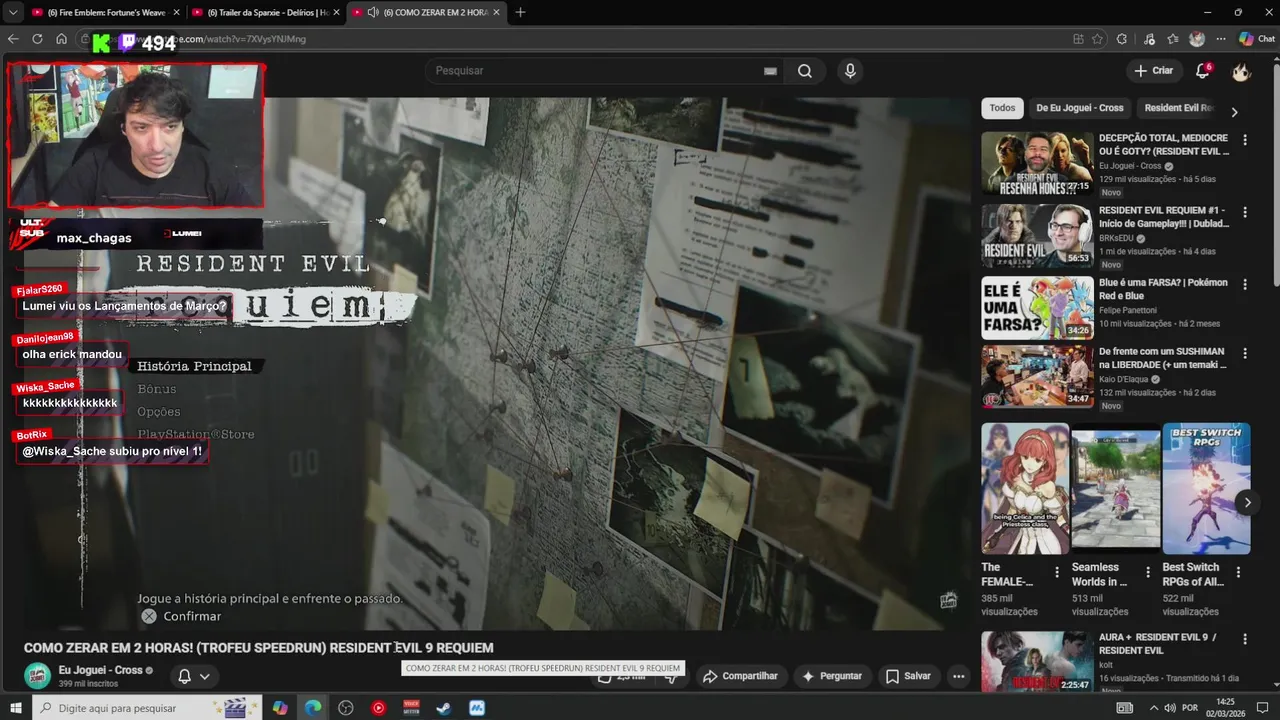
Task: Open options menu for Blue é uma FARSA video
Action: pyautogui.click(x=1245, y=284)
